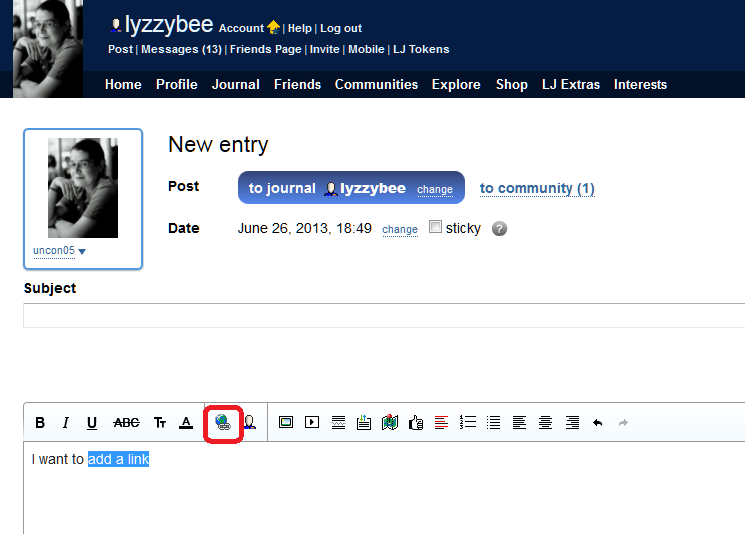
Task: Open the insert link tool
Action: pos(222,423)
